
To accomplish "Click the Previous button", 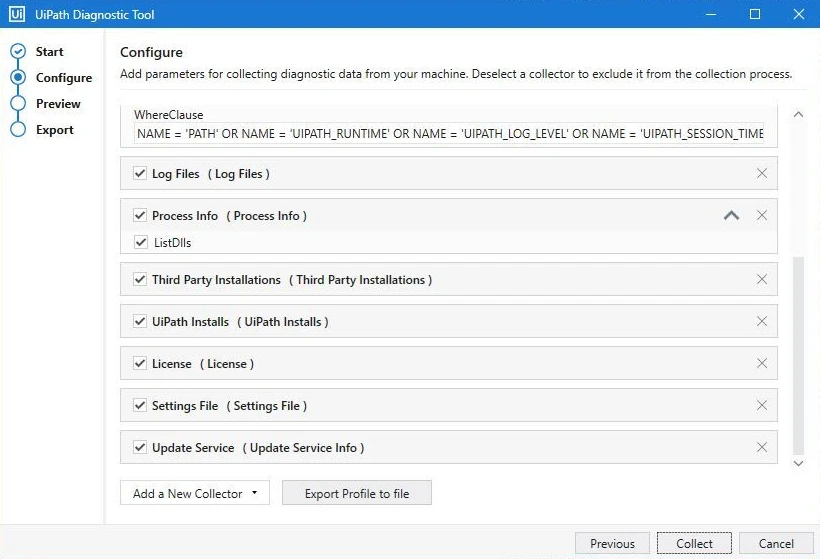I will [612, 543].
